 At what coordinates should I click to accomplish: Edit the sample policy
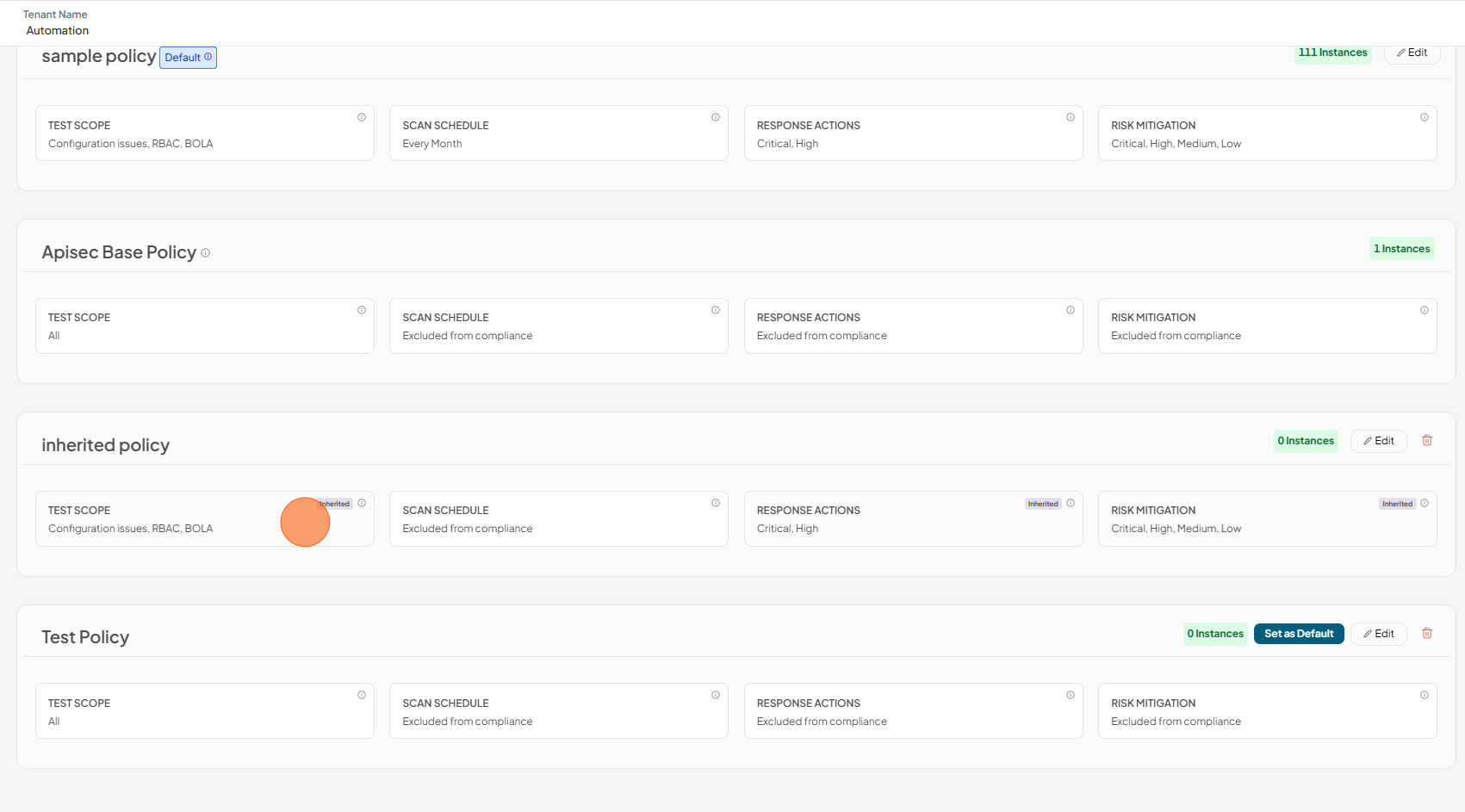[1412, 53]
